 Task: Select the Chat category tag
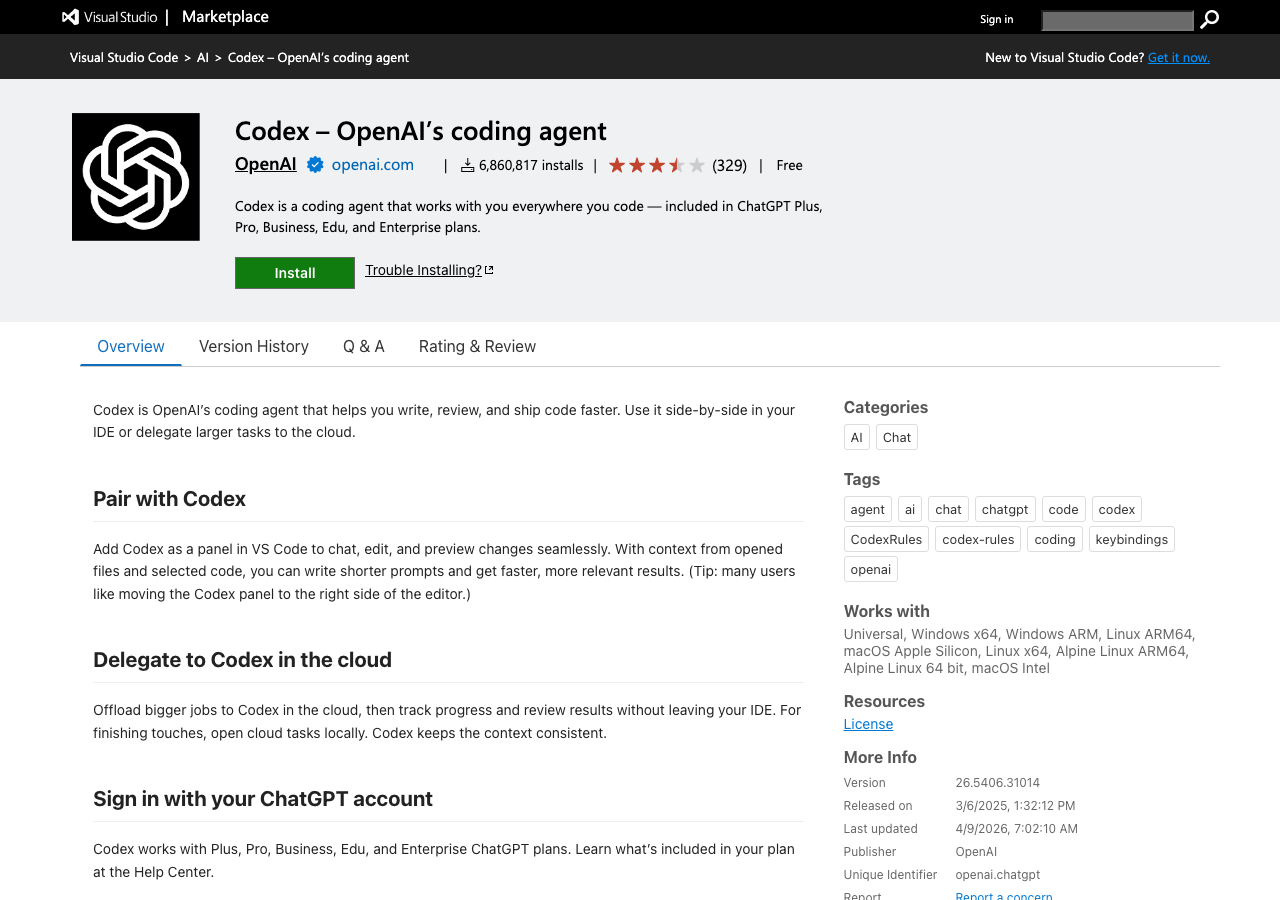point(897,437)
